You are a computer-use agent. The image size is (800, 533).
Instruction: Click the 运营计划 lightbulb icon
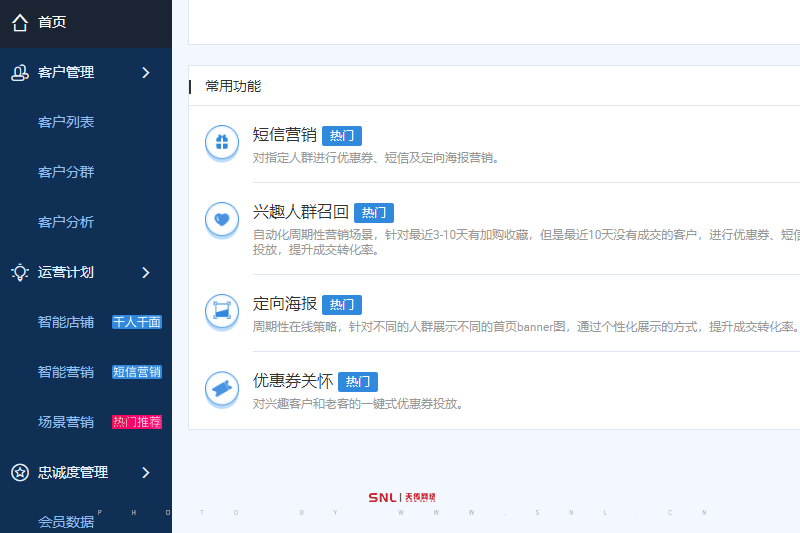(x=19, y=272)
